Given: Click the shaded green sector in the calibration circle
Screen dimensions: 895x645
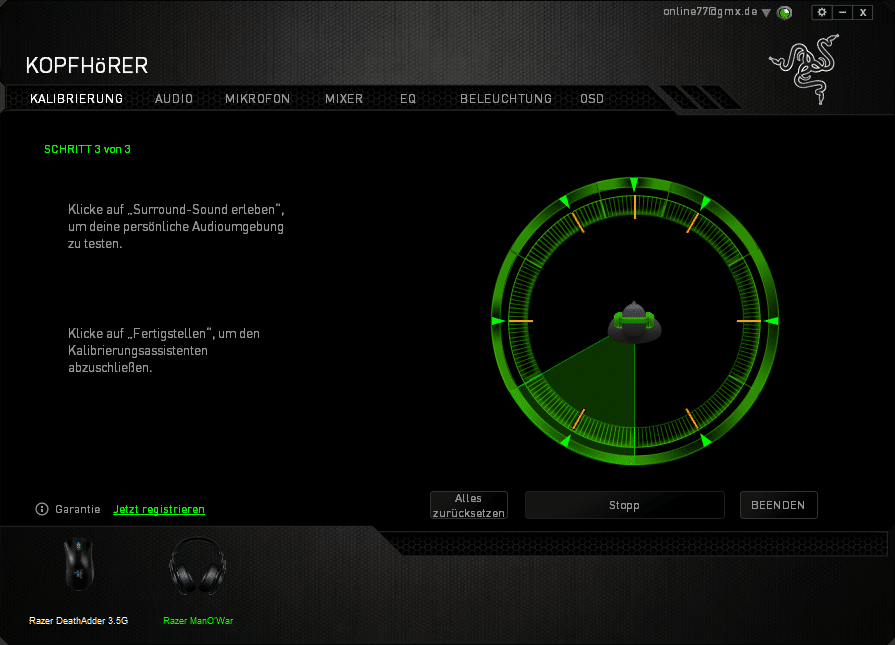Looking at the screenshot, I should (600, 390).
